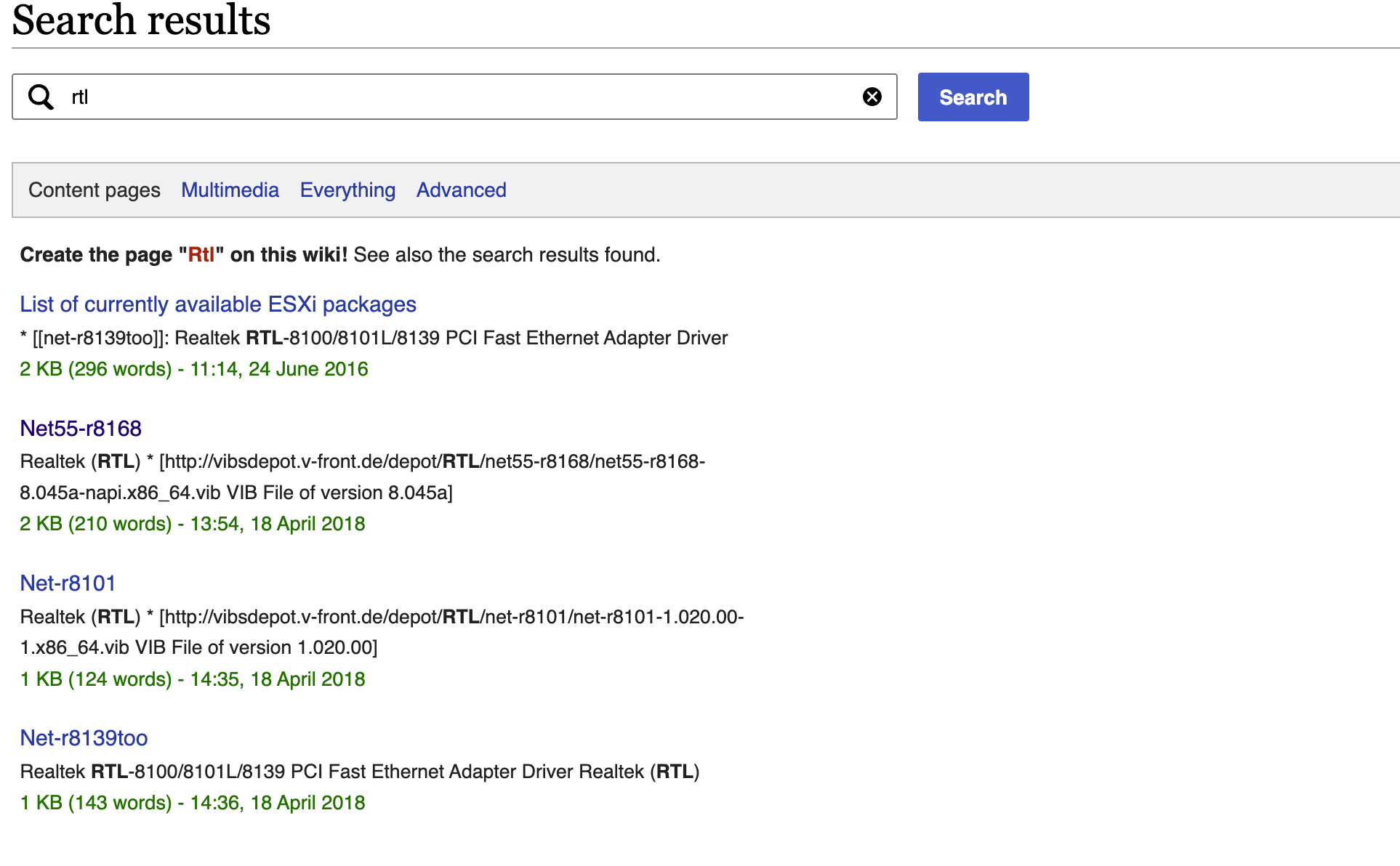Click the '1 KB (143 words)' result metadata
This screenshot has width=1400, height=866.
pyautogui.click(x=96, y=803)
